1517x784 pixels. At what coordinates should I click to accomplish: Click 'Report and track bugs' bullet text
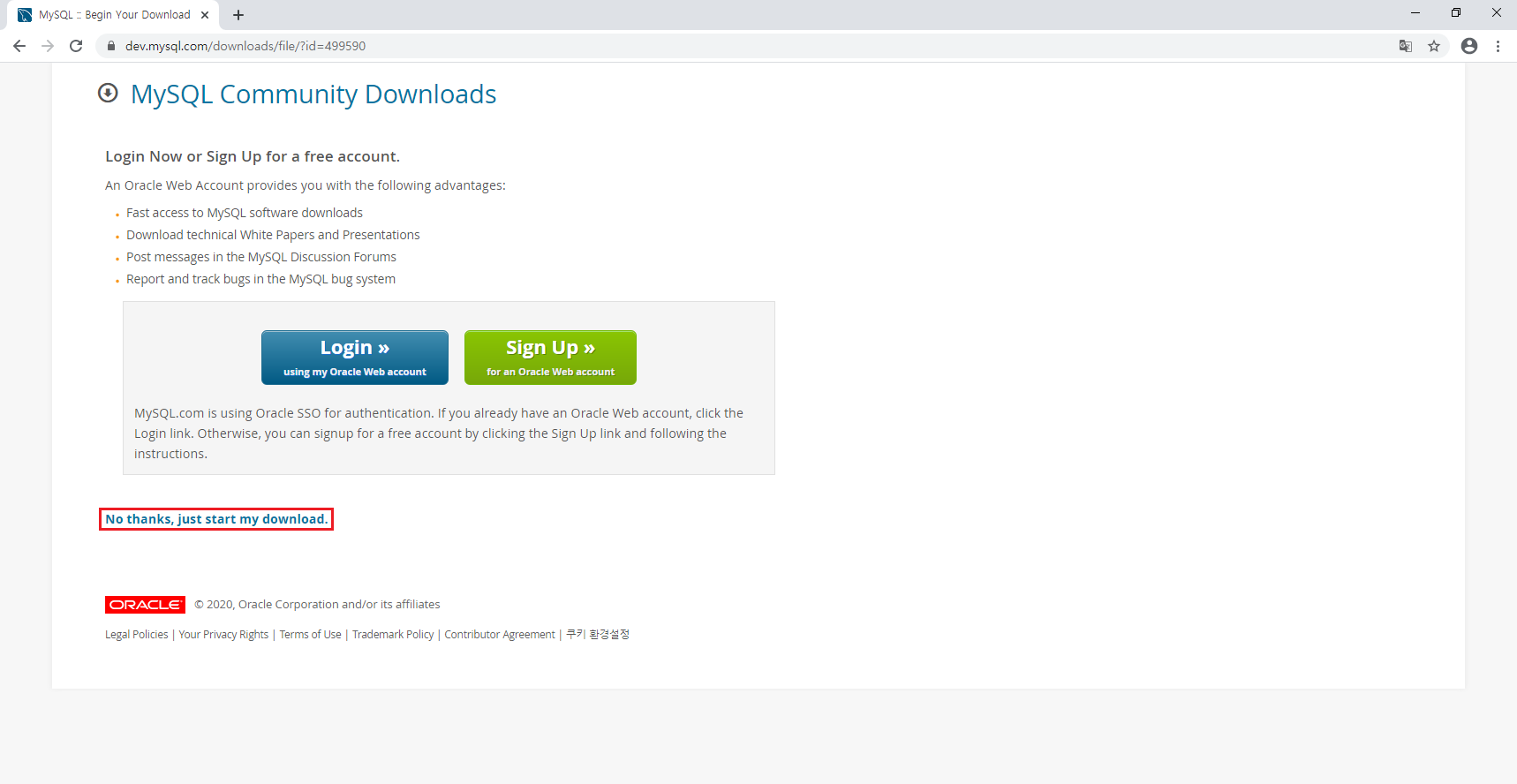[260, 279]
